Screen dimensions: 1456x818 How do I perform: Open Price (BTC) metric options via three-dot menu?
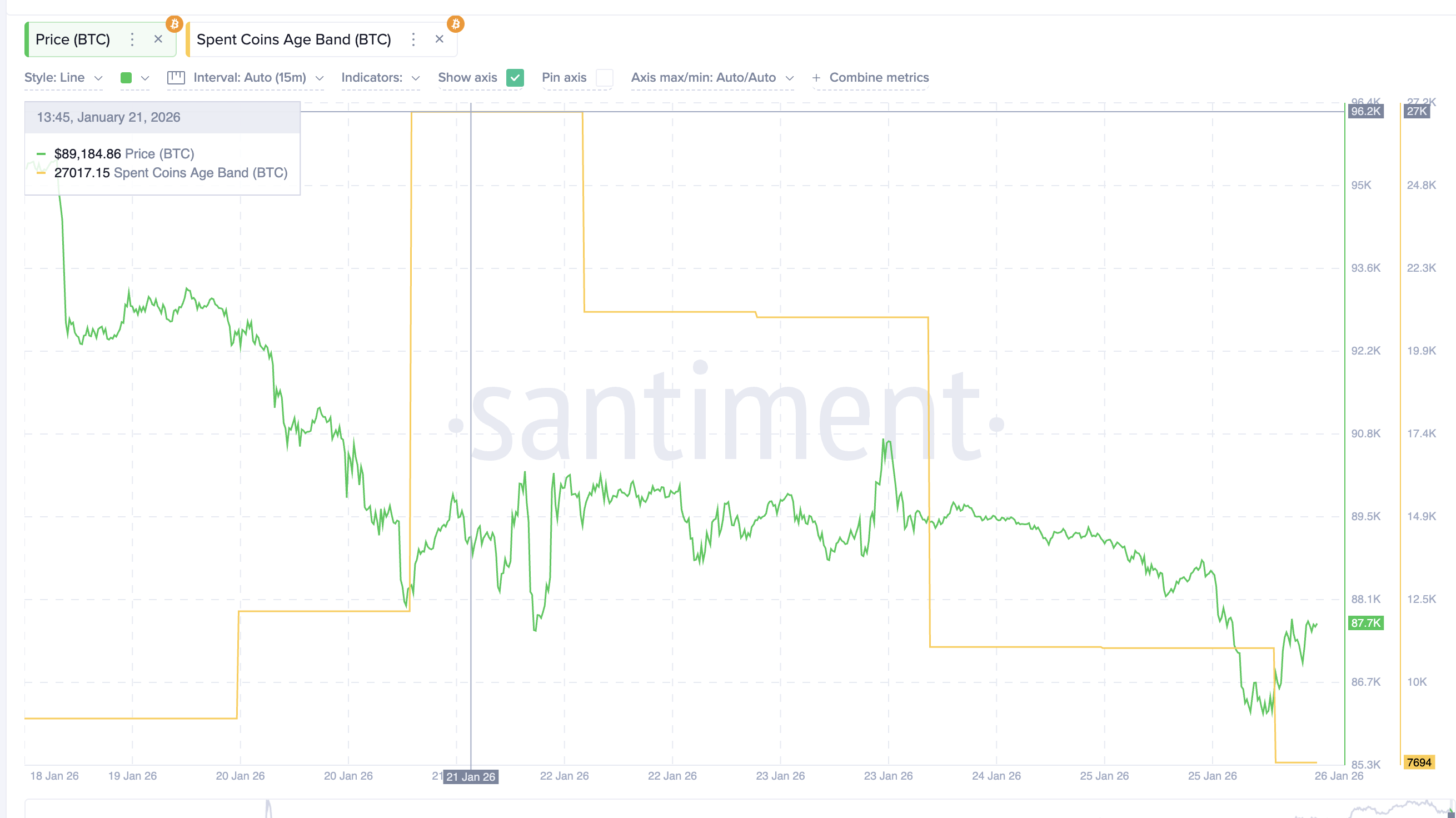132,39
